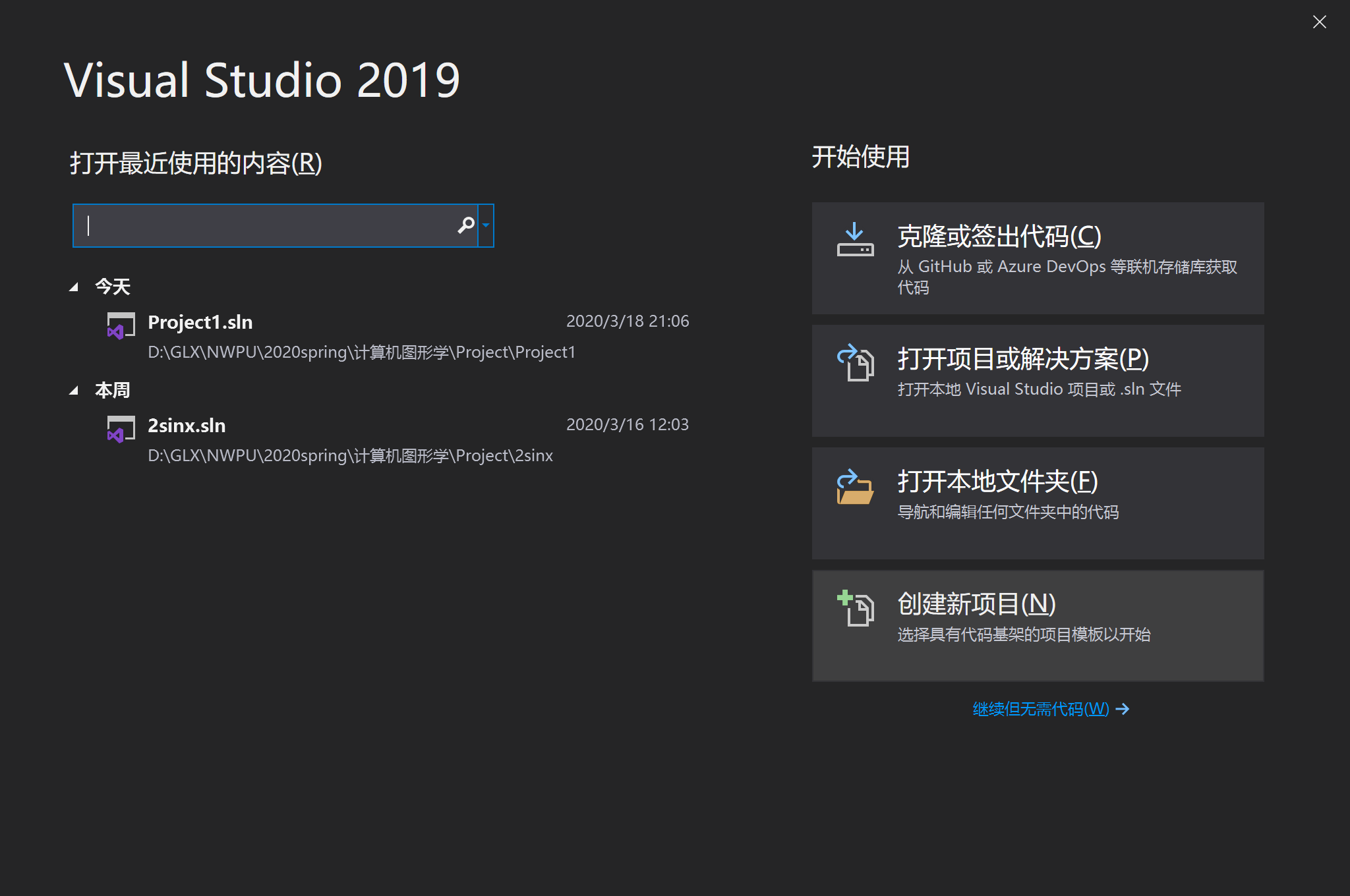Collapse the 本周 group
The width and height of the screenshot is (1350, 896).
(x=74, y=391)
